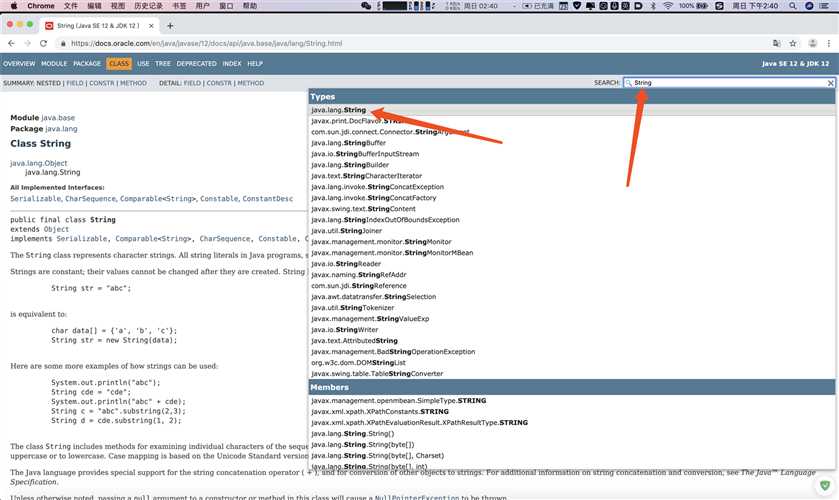This screenshot has height=500, width=839.
Task: Select org.w3c.dom.DOMStringList search result
Action: pyautogui.click(x=572, y=362)
